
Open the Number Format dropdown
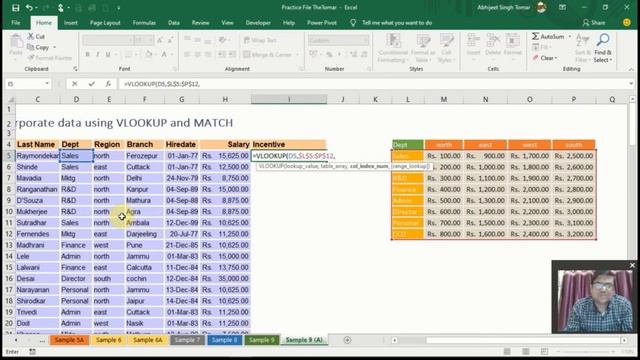coord(365,40)
